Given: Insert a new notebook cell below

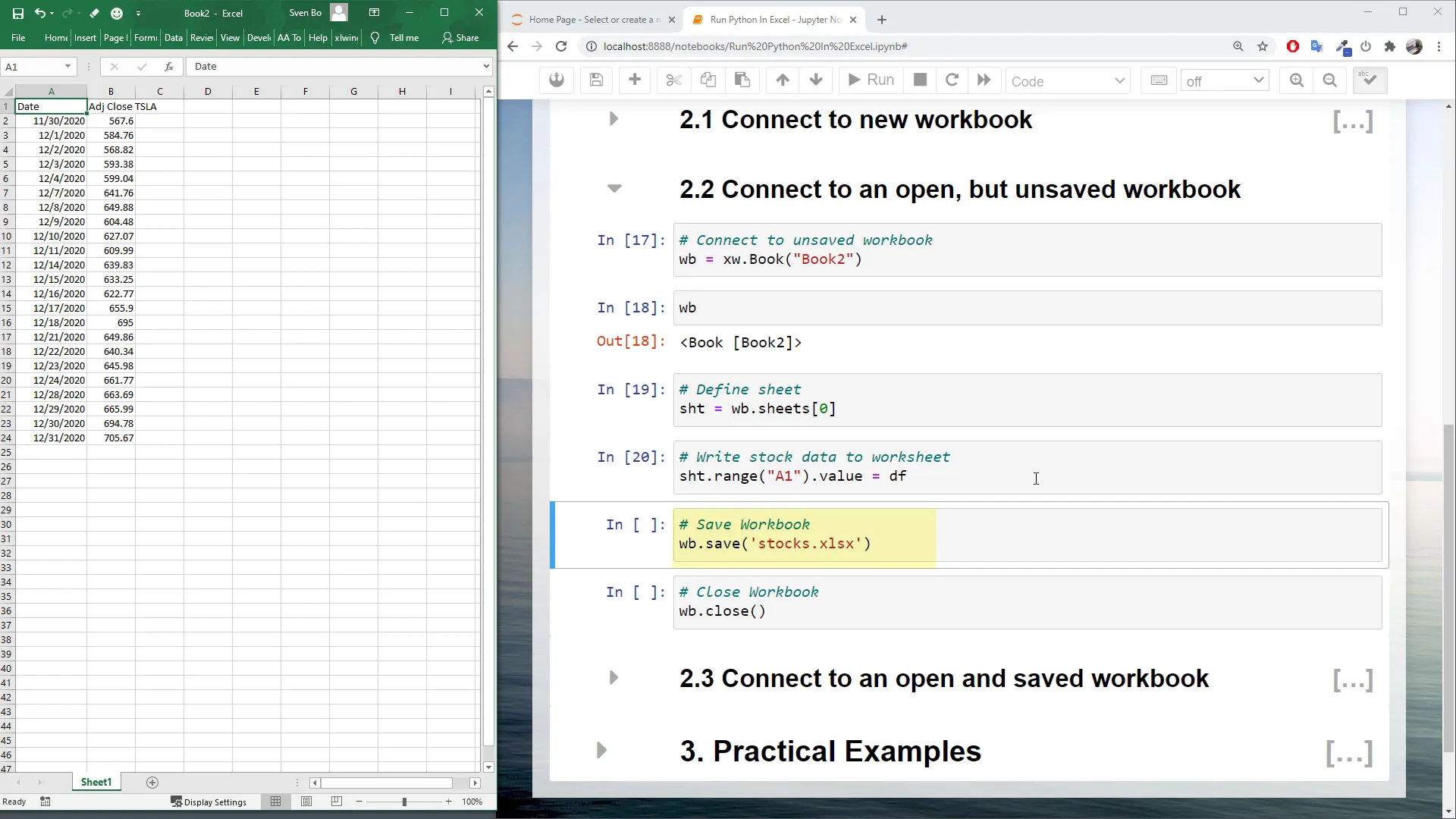Looking at the screenshot, I should 634,80.
